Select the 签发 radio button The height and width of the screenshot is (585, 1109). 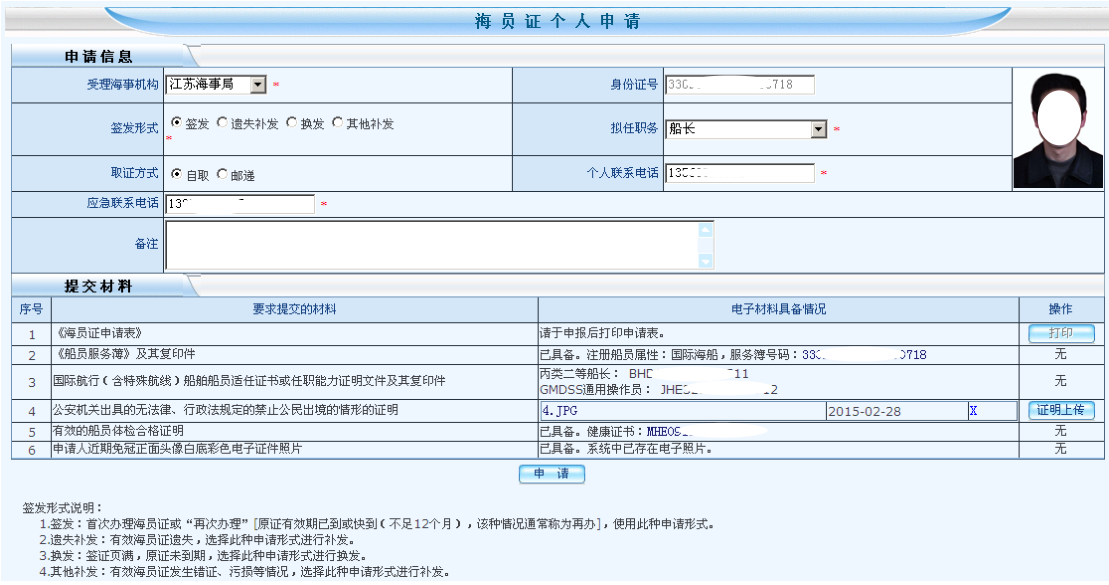[177, 123]
